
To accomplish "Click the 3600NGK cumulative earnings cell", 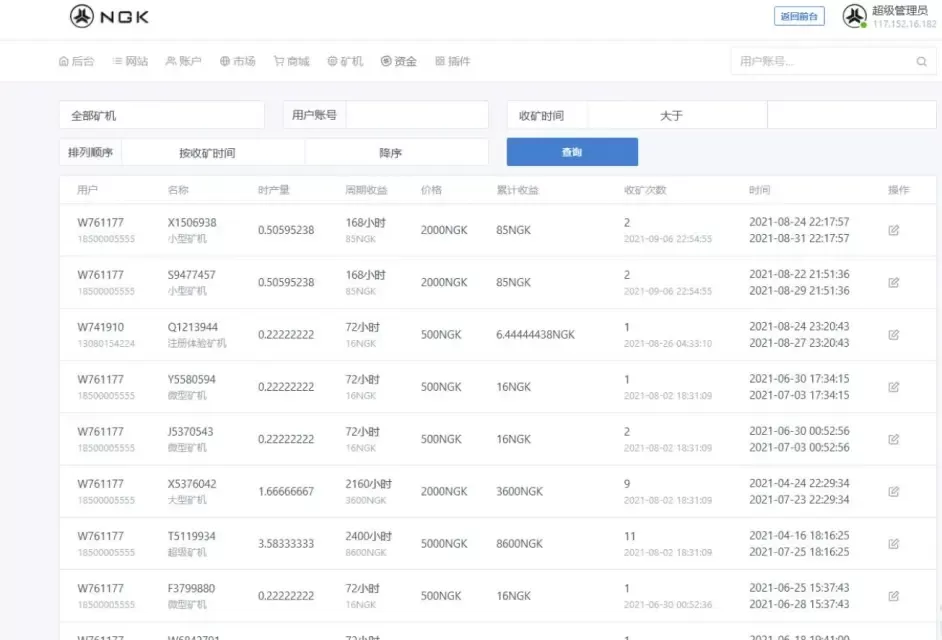I will [519, 492].
